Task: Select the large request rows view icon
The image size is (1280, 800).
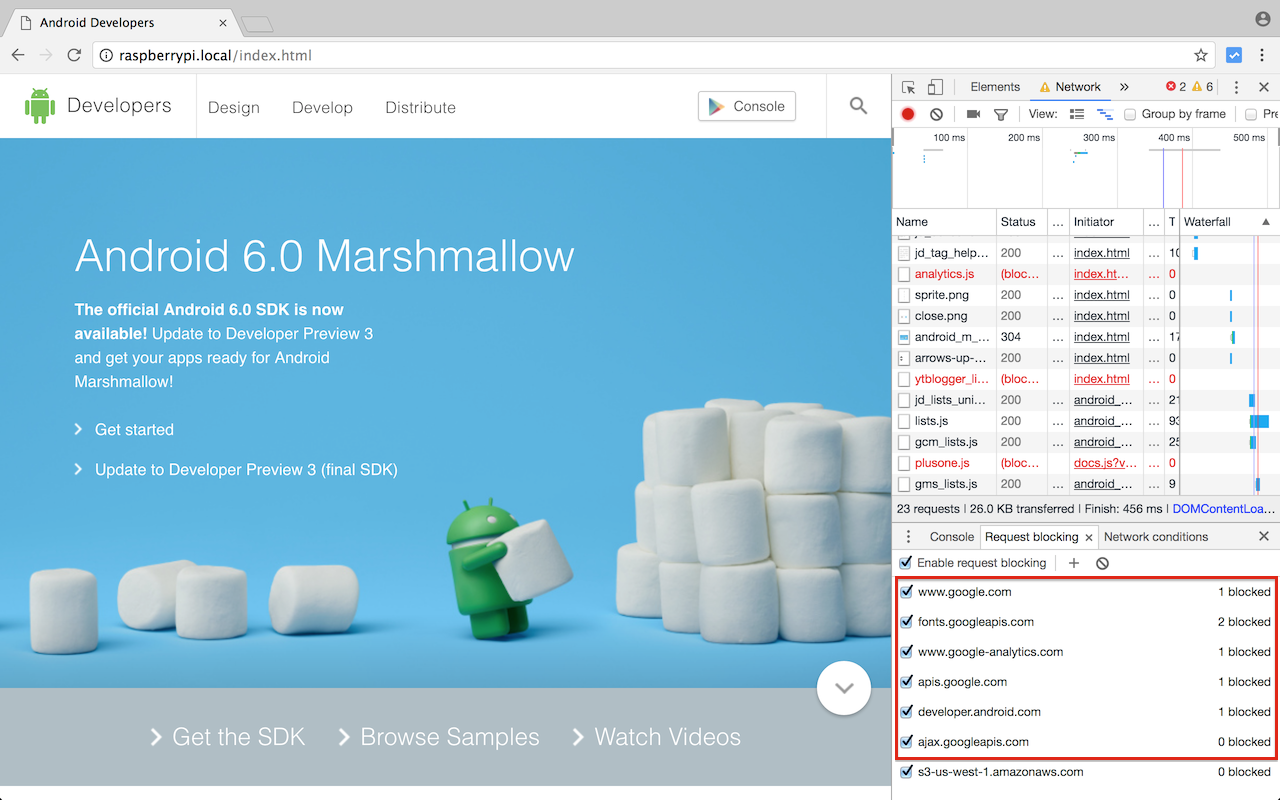Action: 1077,114
